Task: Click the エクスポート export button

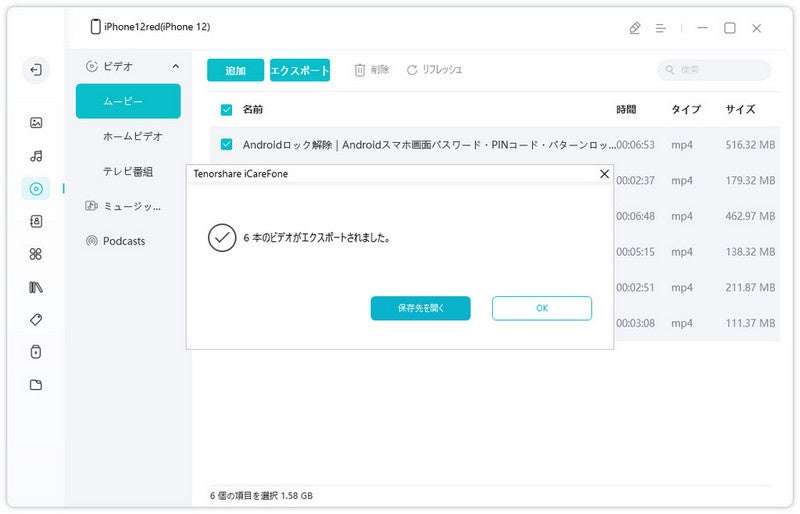Action: [300, 70]
